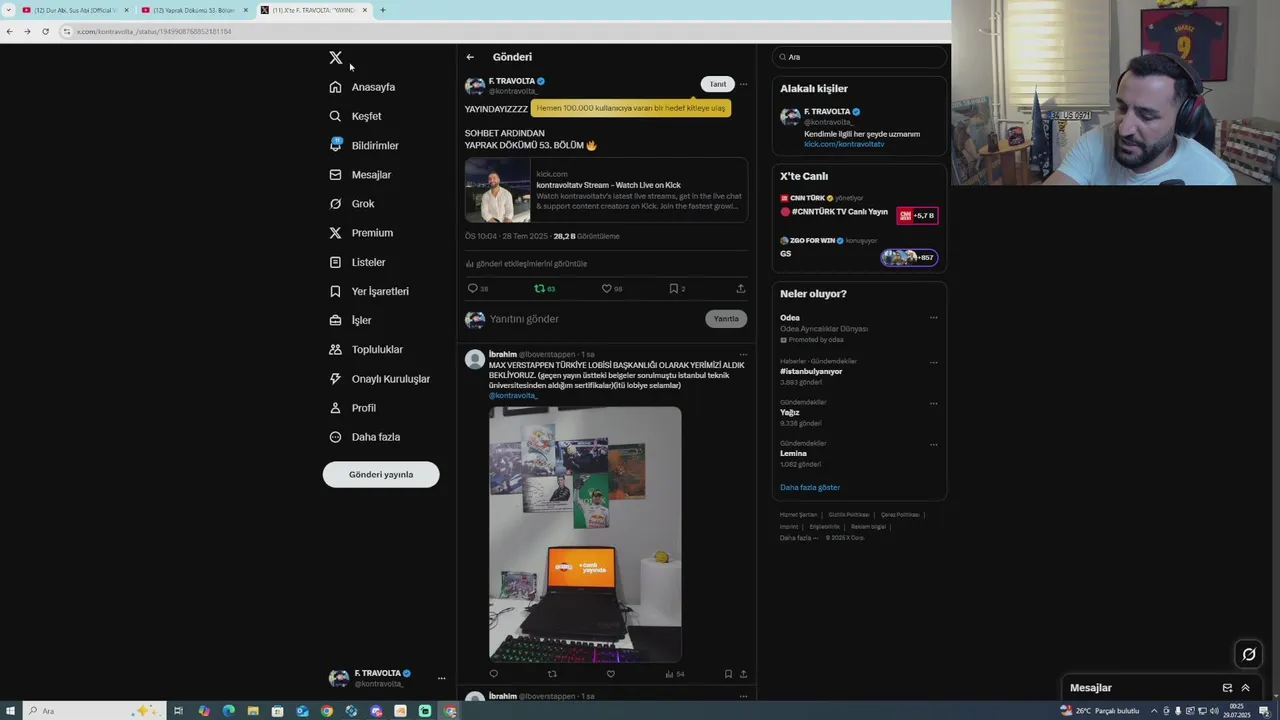Open more options on main post
Image resolution: width=1280 pixels, height=720 pixels.
point(743,84)
